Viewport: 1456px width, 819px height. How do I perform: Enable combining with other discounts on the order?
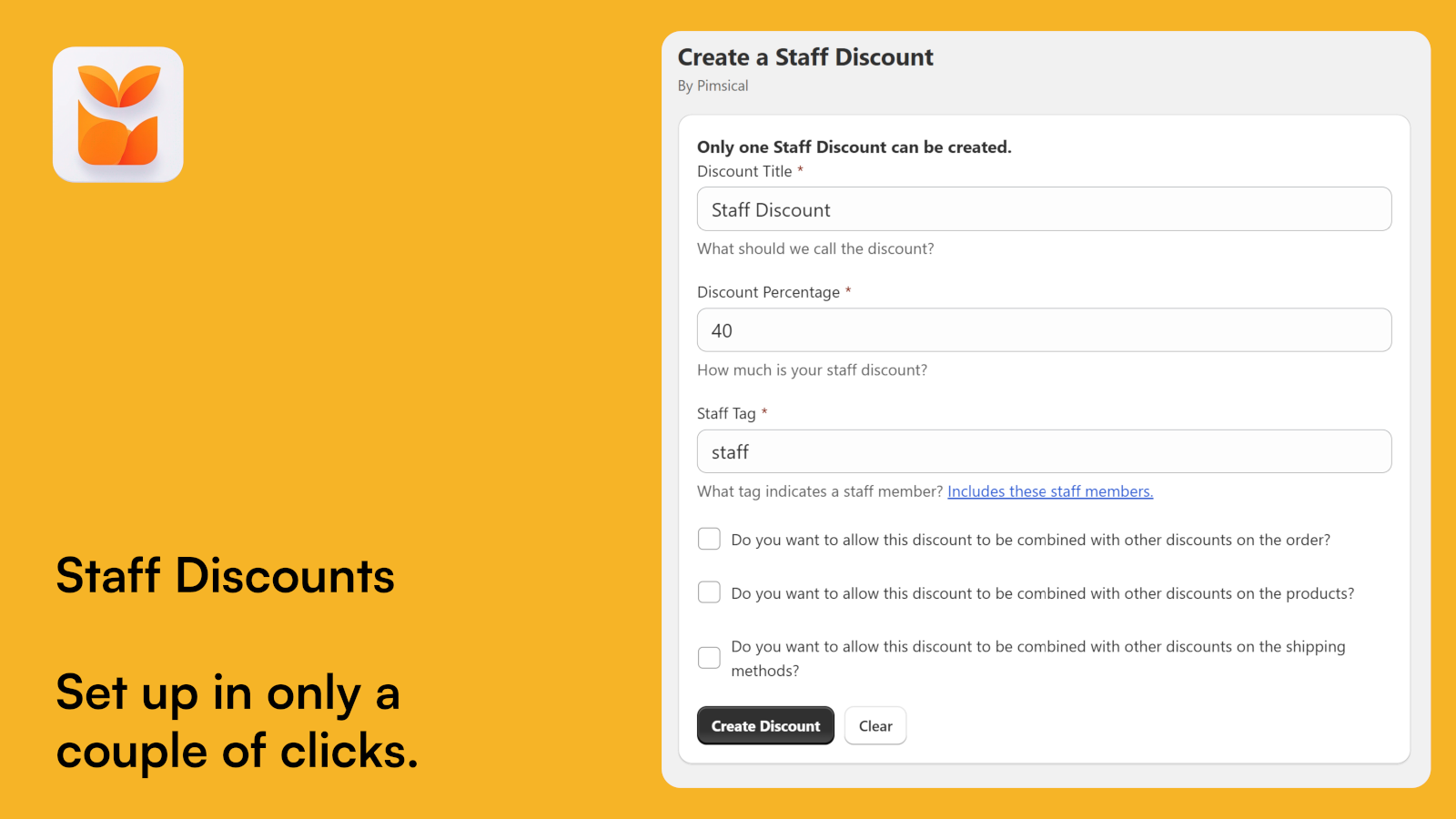point(709,539)
